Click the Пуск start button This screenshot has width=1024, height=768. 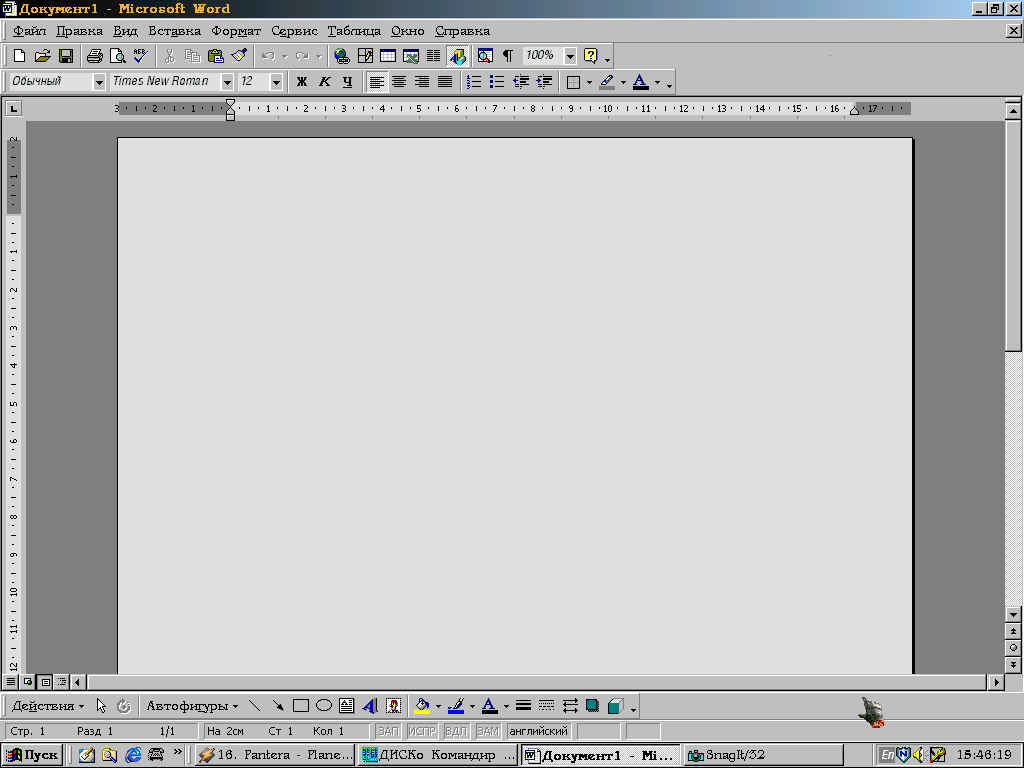coord(33,755)
